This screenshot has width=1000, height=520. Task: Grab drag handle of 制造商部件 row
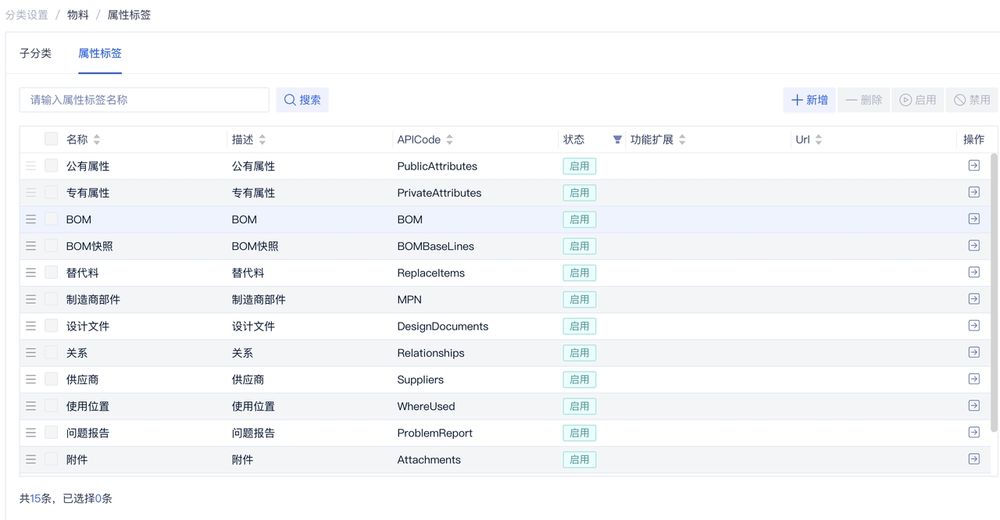(x=31, y=299)
